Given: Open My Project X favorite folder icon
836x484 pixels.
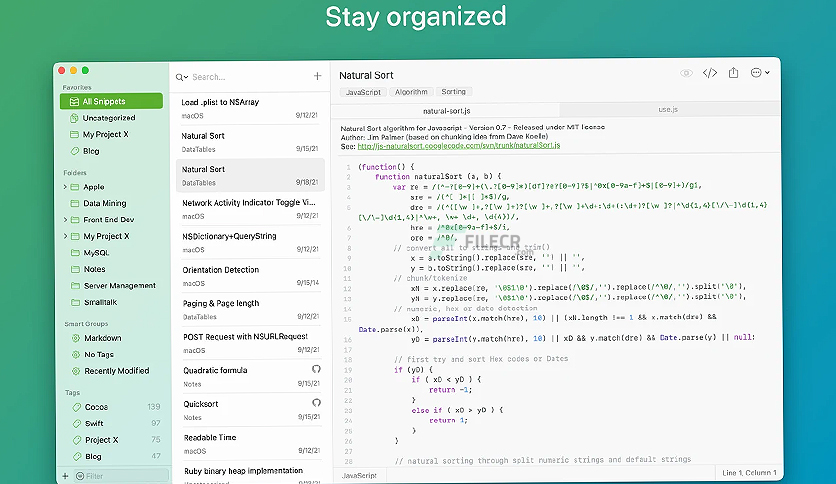Looking at the screenshot, I should point(75,134).
